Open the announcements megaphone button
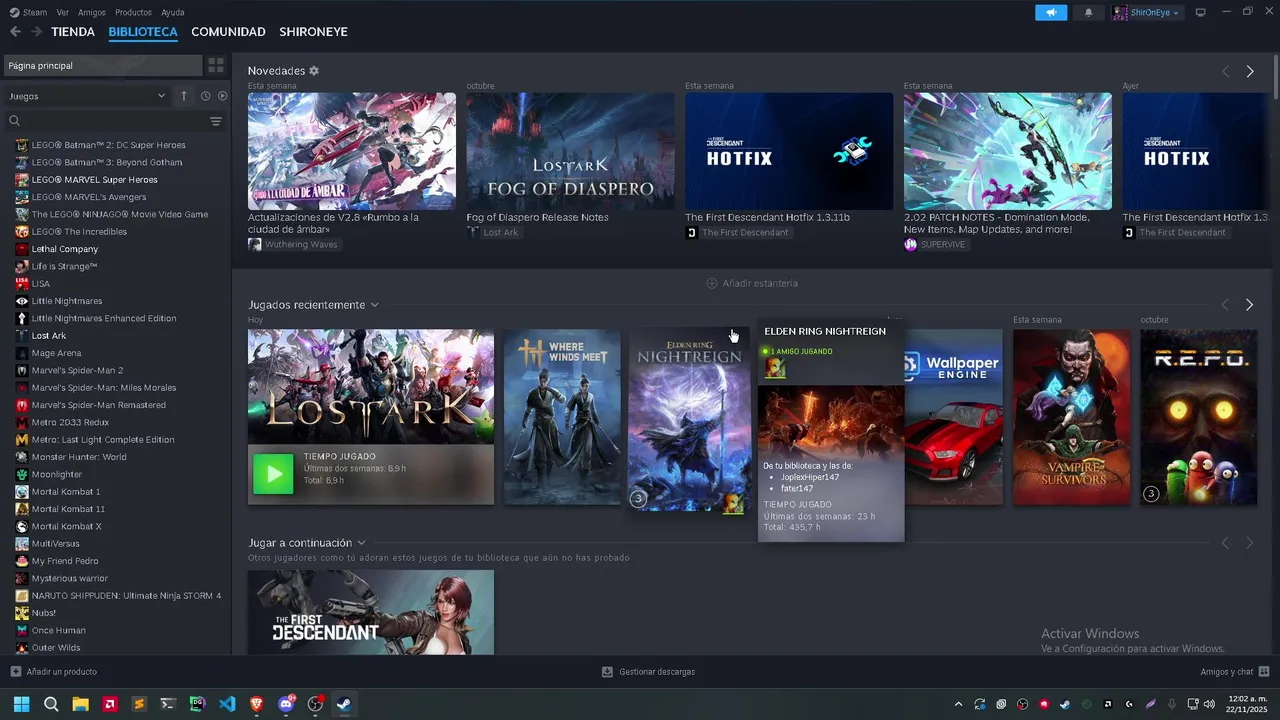1280x720 pixels. coord(1051,12)
